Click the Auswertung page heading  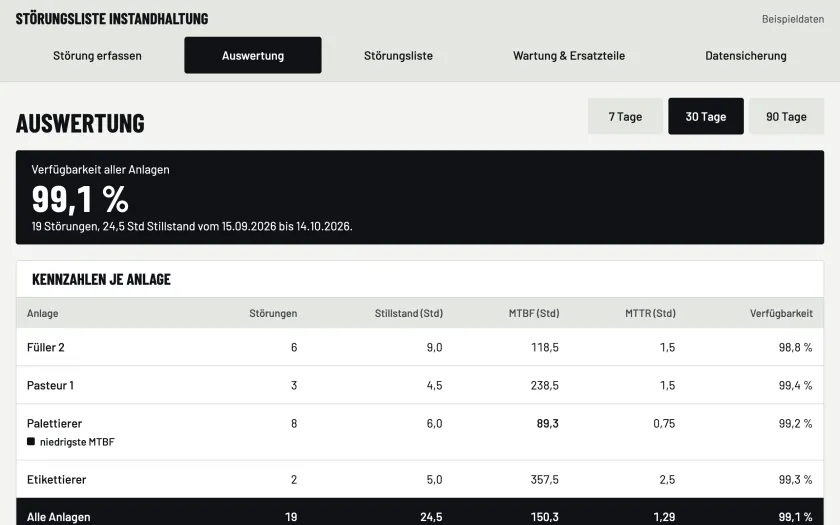click(x=80, y=123)
